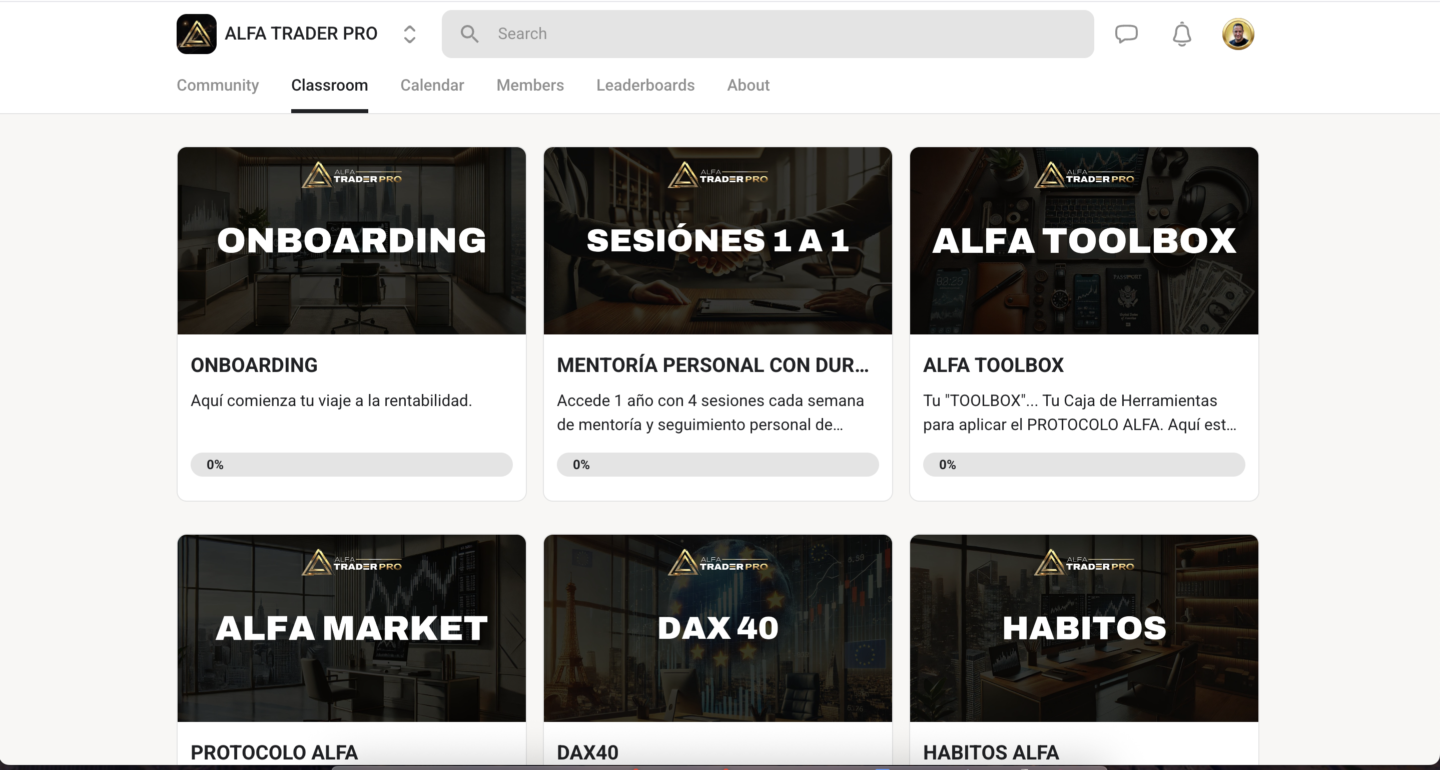Click the mentoría card progress bar
Viewport: 1440px width, 770px height.
tap(718, 464)
